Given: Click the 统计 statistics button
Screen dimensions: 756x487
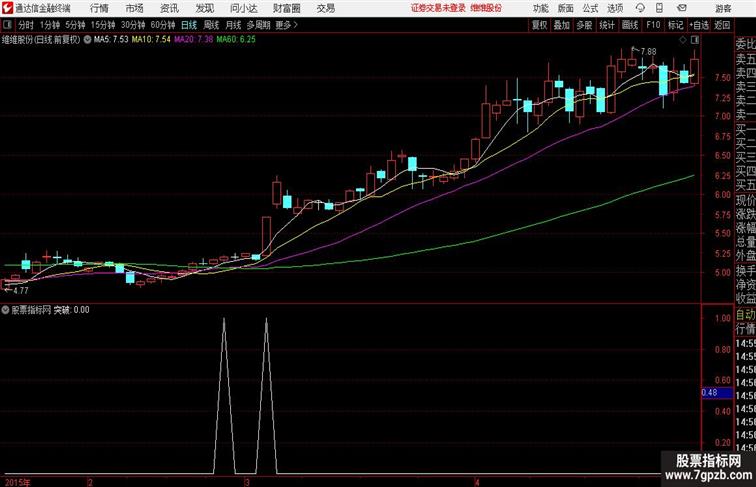Looking at the screenshot, I should 607,25.
